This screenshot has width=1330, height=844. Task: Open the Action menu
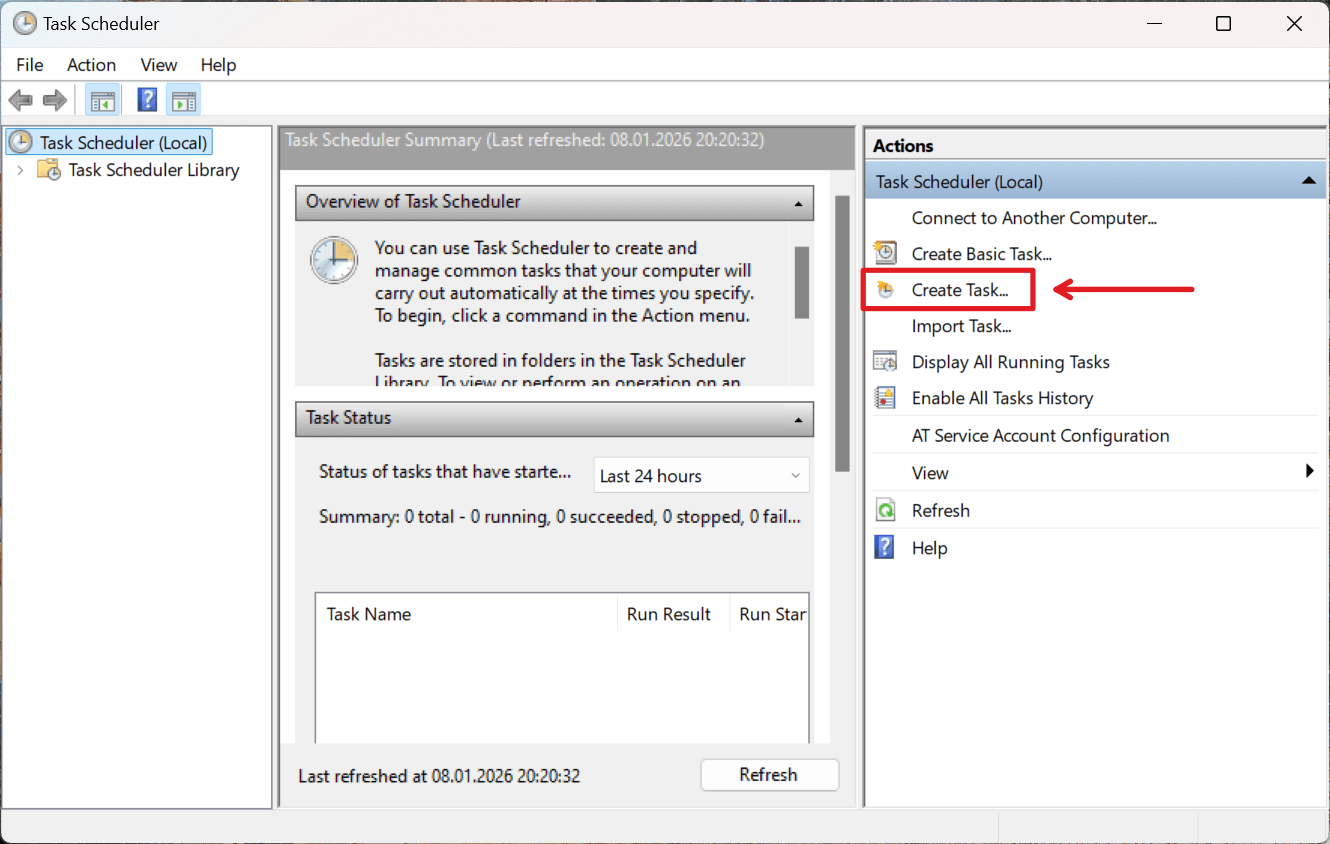pyautogui.click(x=91, y=65)
